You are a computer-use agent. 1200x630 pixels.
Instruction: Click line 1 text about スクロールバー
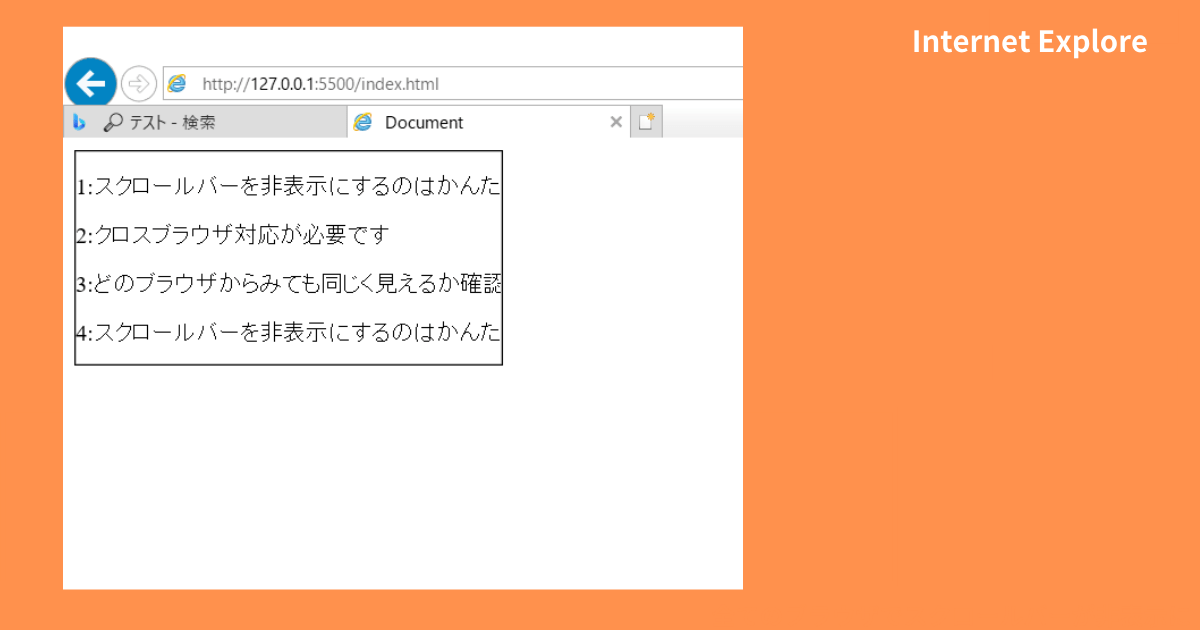tap(290, 187)
